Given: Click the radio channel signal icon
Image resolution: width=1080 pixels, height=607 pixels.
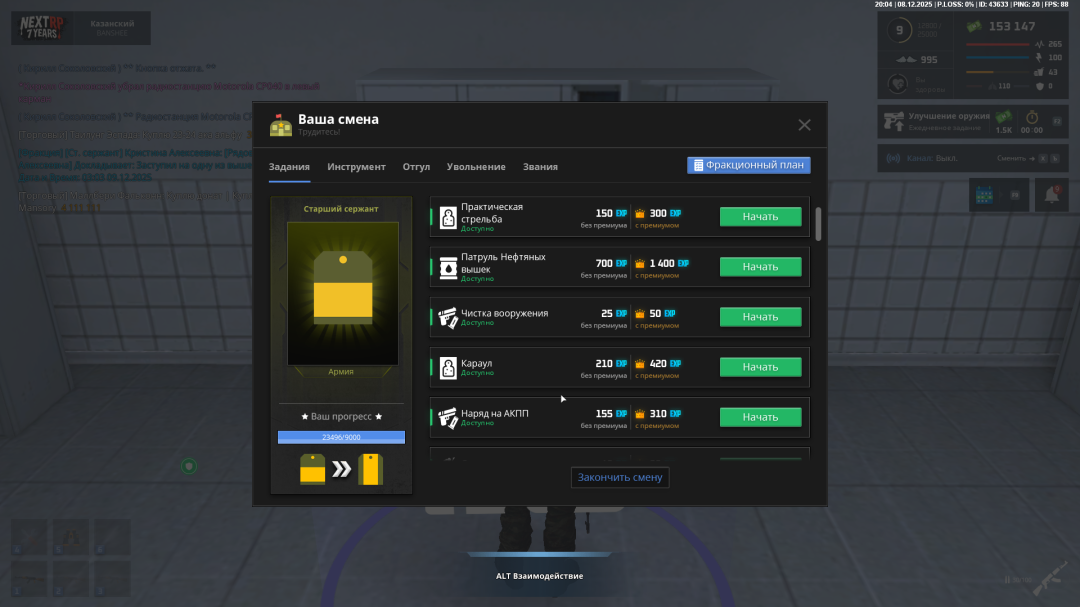Looking at the screenshot, I should 892,158.
